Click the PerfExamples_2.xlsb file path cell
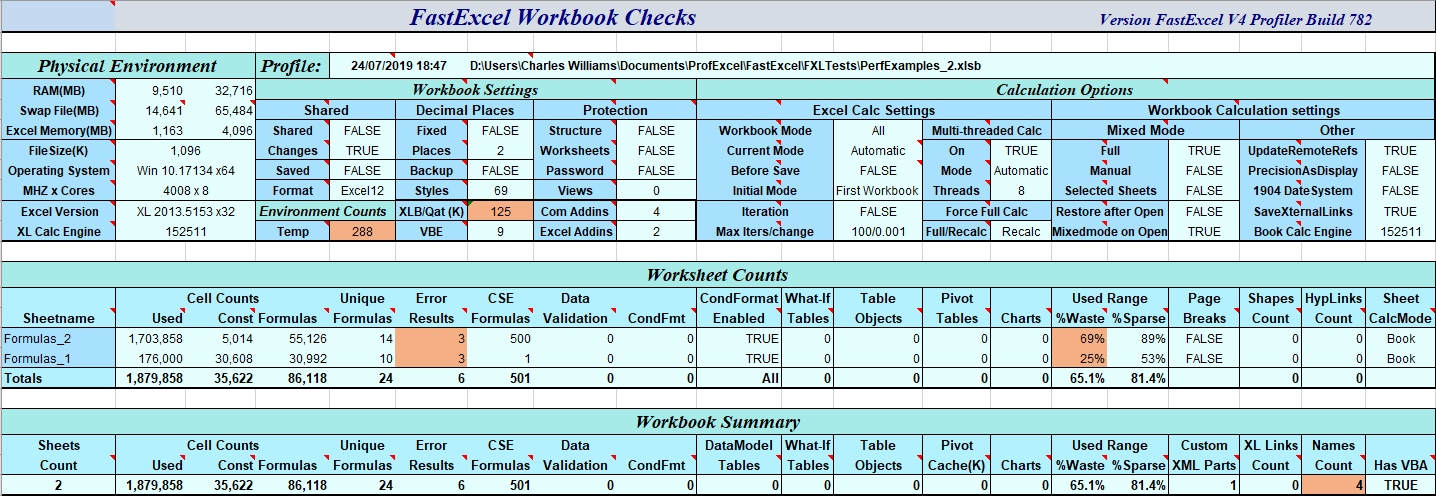 click(x=724, y=66)
